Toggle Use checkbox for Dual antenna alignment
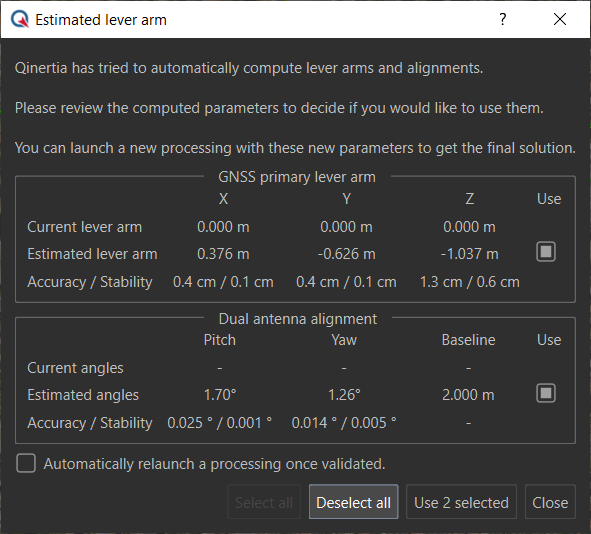This screenshot has width=591, height=534. click(x=546, y=393)
